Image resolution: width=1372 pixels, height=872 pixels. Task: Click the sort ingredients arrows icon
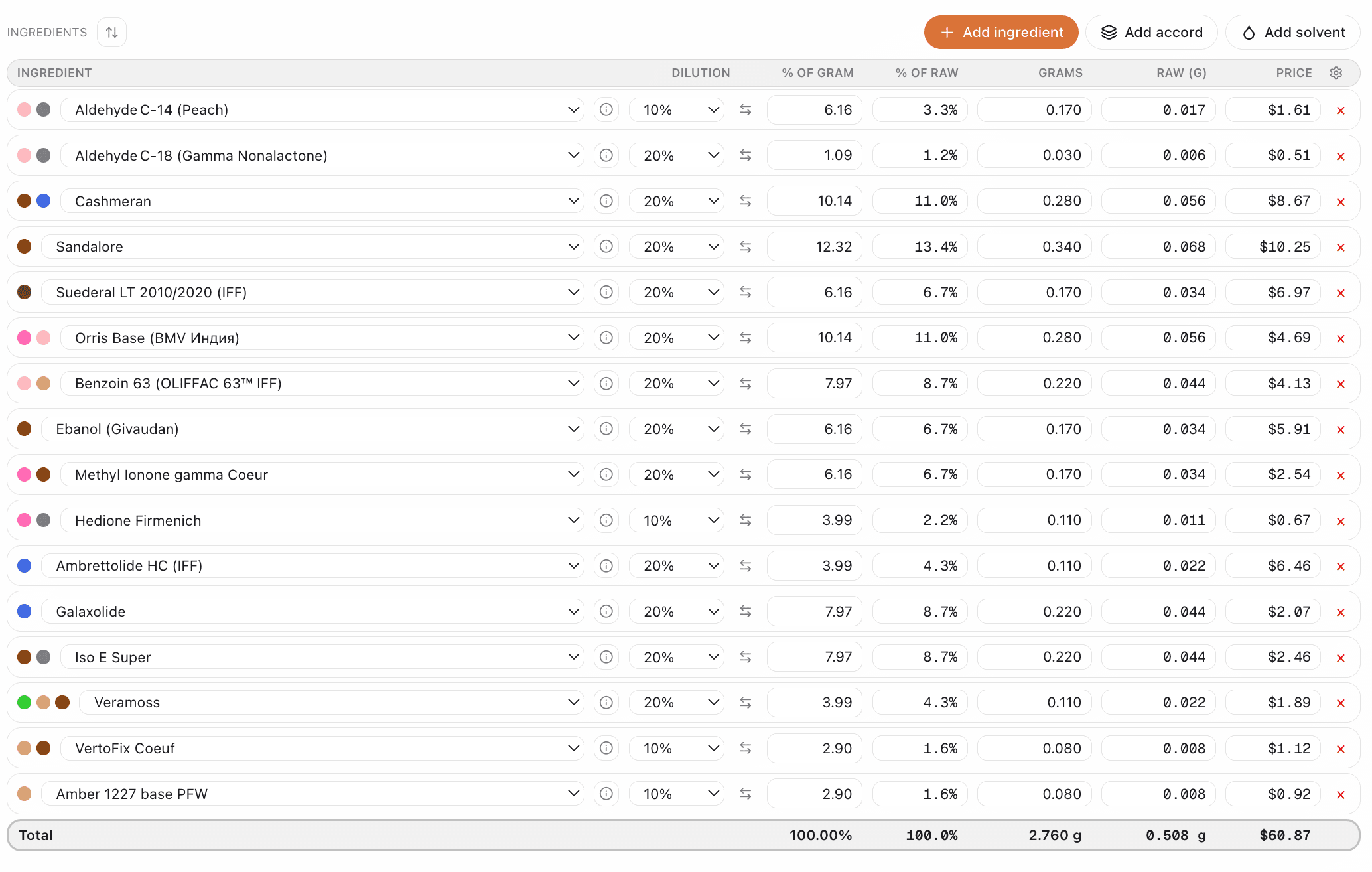point(111,32)
